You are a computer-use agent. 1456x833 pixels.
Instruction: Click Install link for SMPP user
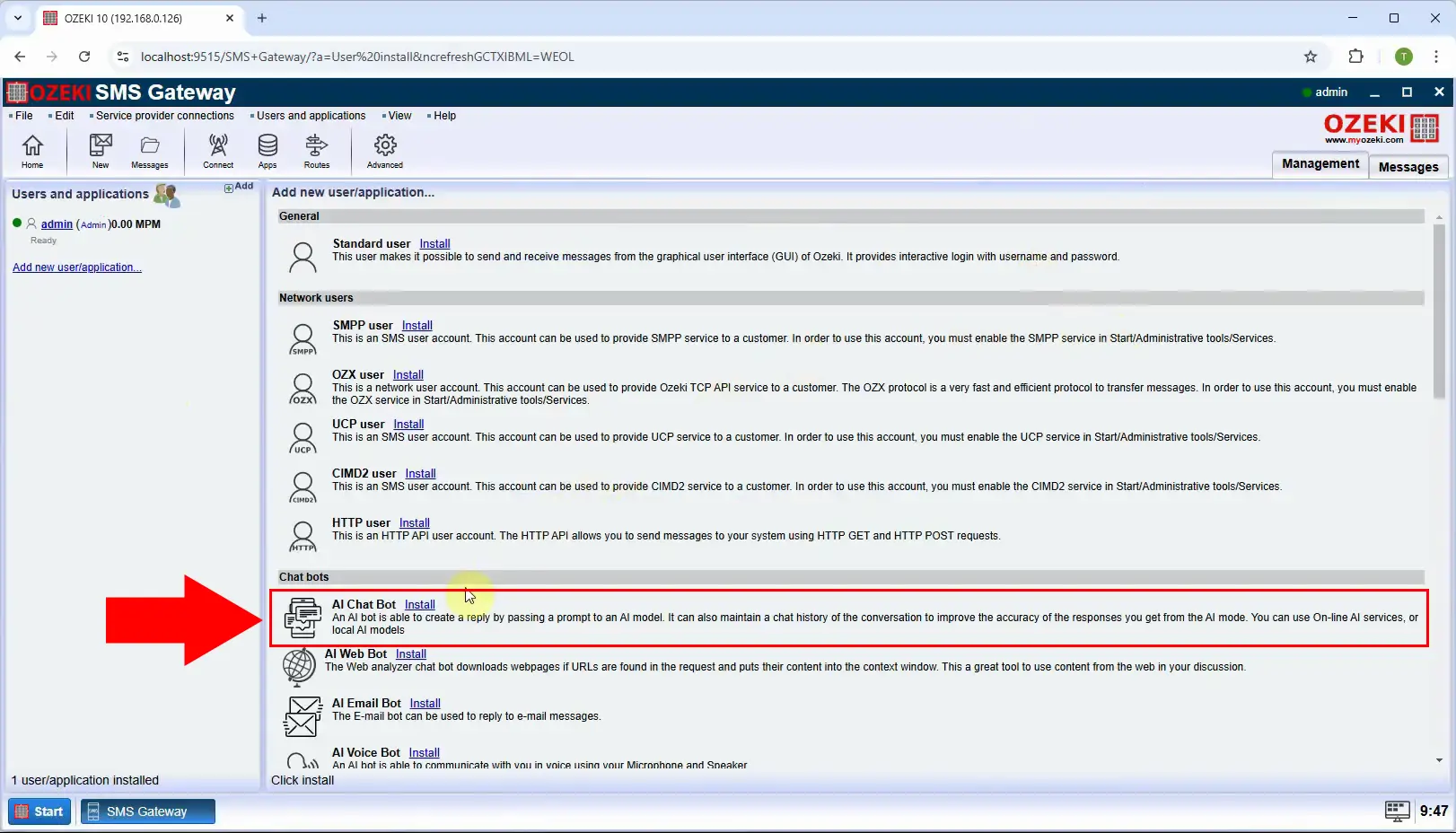tap(417, 326)
